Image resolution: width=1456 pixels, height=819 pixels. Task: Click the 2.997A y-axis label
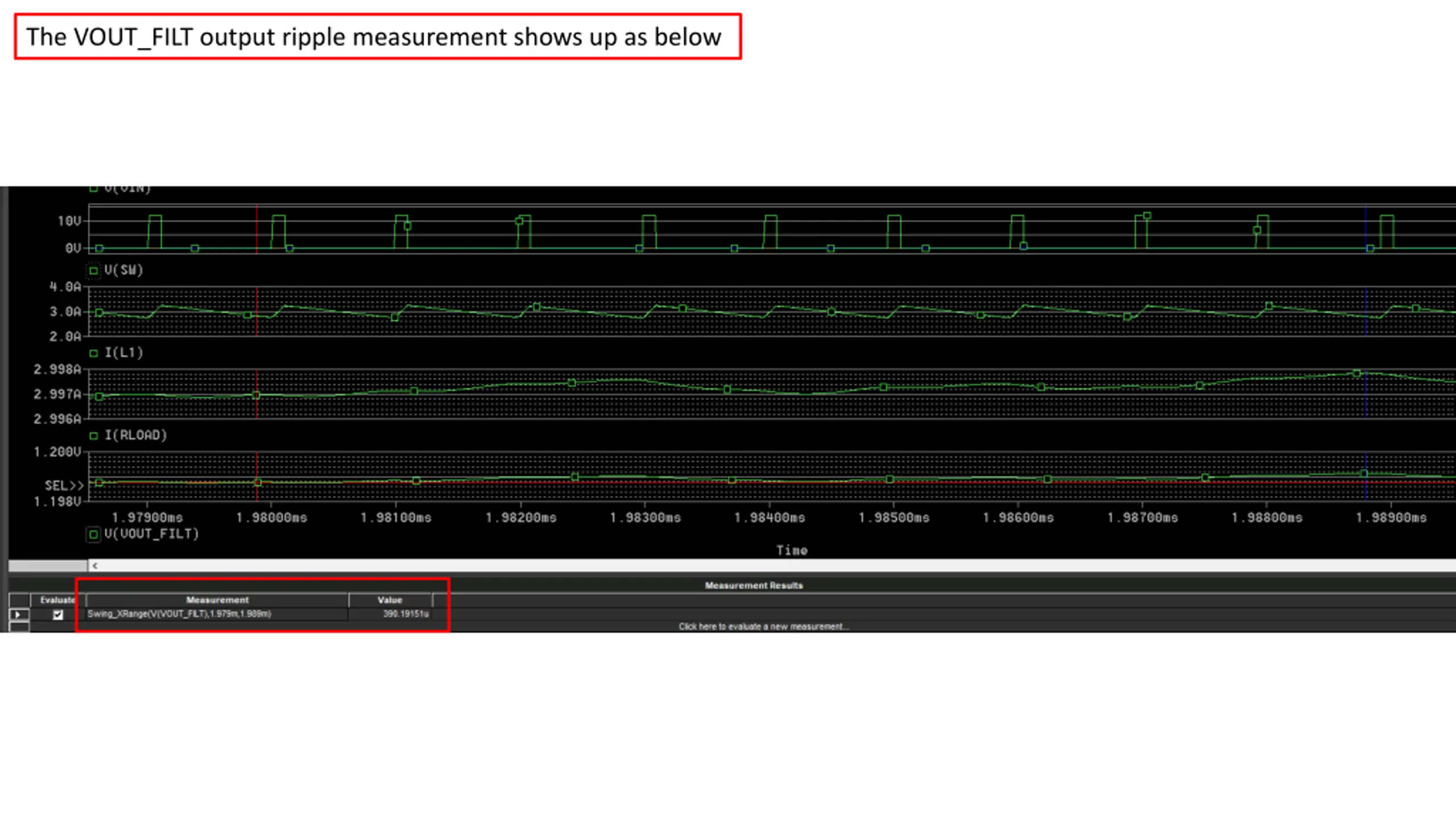pos(57,394)
